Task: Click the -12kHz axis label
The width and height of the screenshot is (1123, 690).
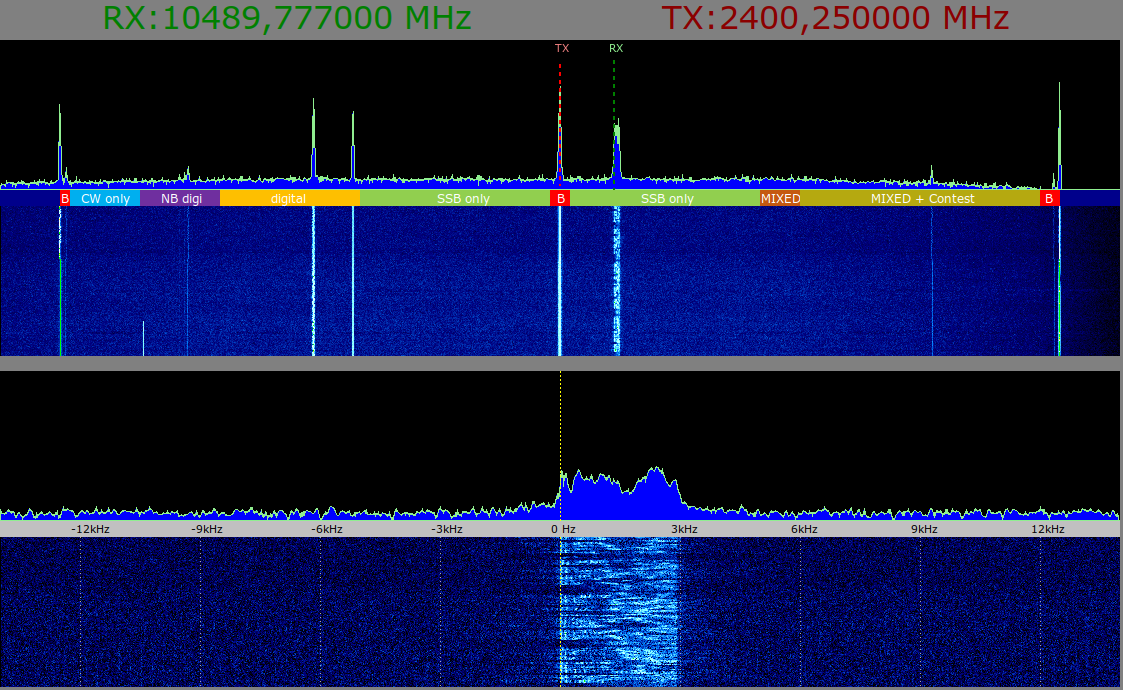Action: point(90,529)
